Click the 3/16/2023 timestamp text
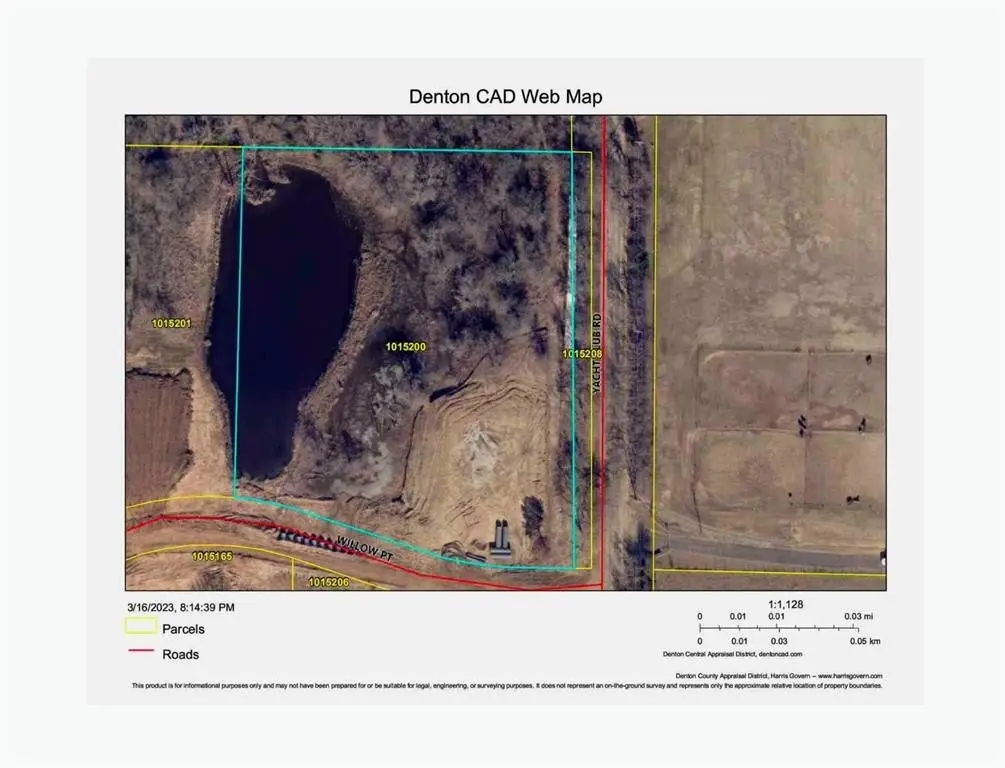This screenshot has height=768, width=1005. (181, 607)
